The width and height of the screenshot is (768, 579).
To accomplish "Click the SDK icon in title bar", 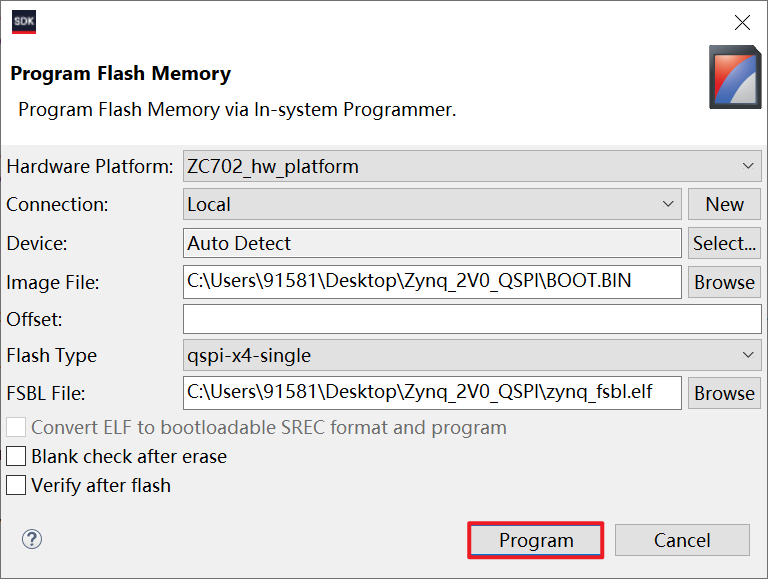I will (24, 22).
